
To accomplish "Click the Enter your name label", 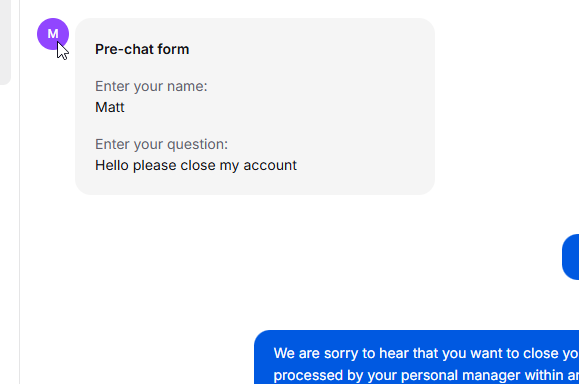I will coord(151,86).
